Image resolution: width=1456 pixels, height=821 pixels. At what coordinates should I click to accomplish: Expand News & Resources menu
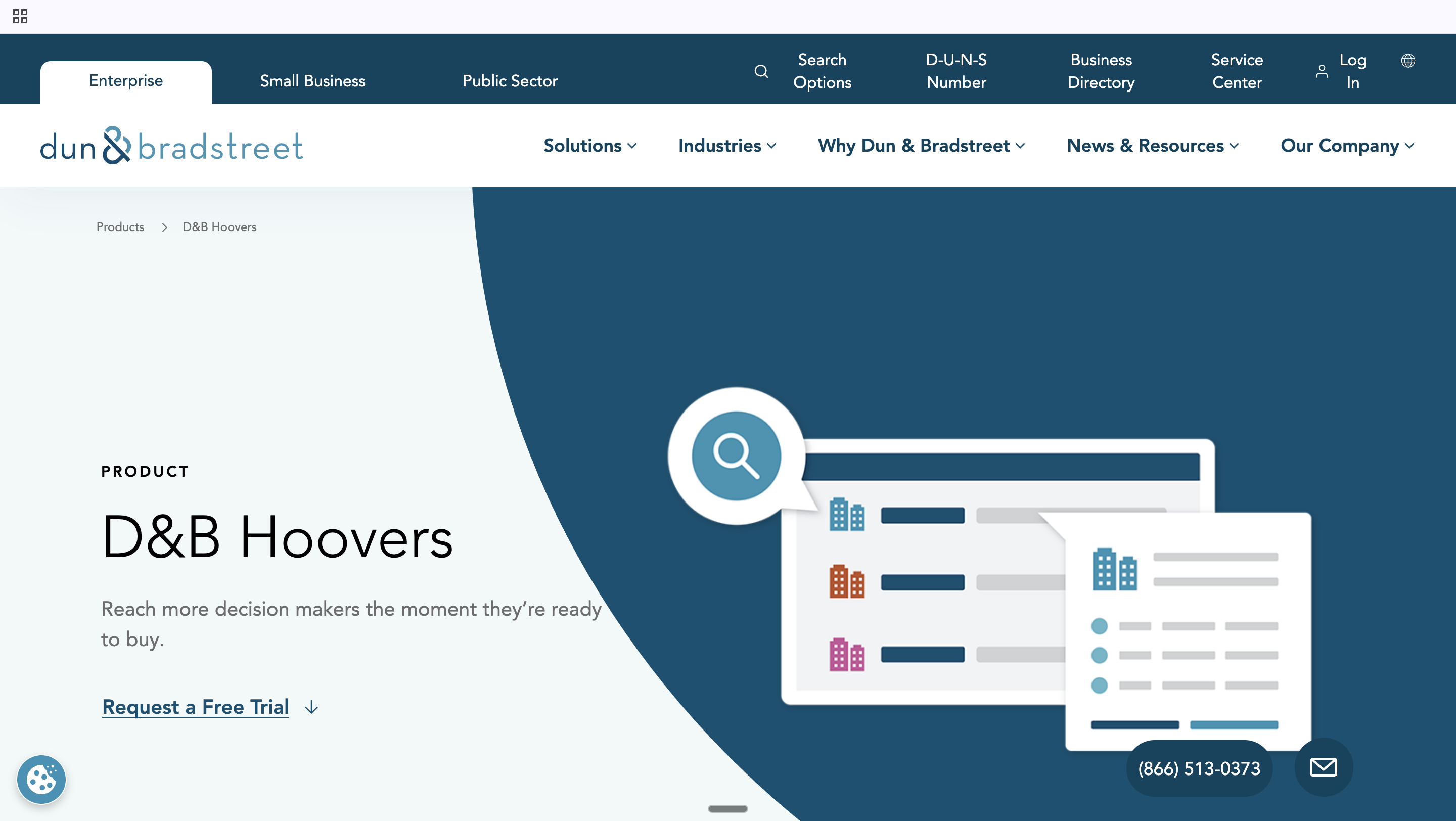point(1153,146)
